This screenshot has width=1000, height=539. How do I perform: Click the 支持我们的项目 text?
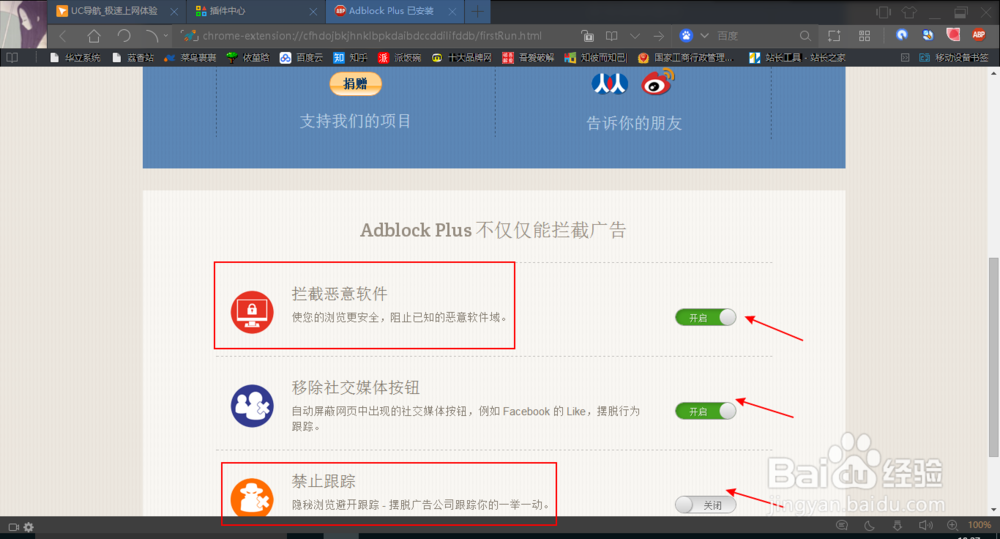(355, 121)
